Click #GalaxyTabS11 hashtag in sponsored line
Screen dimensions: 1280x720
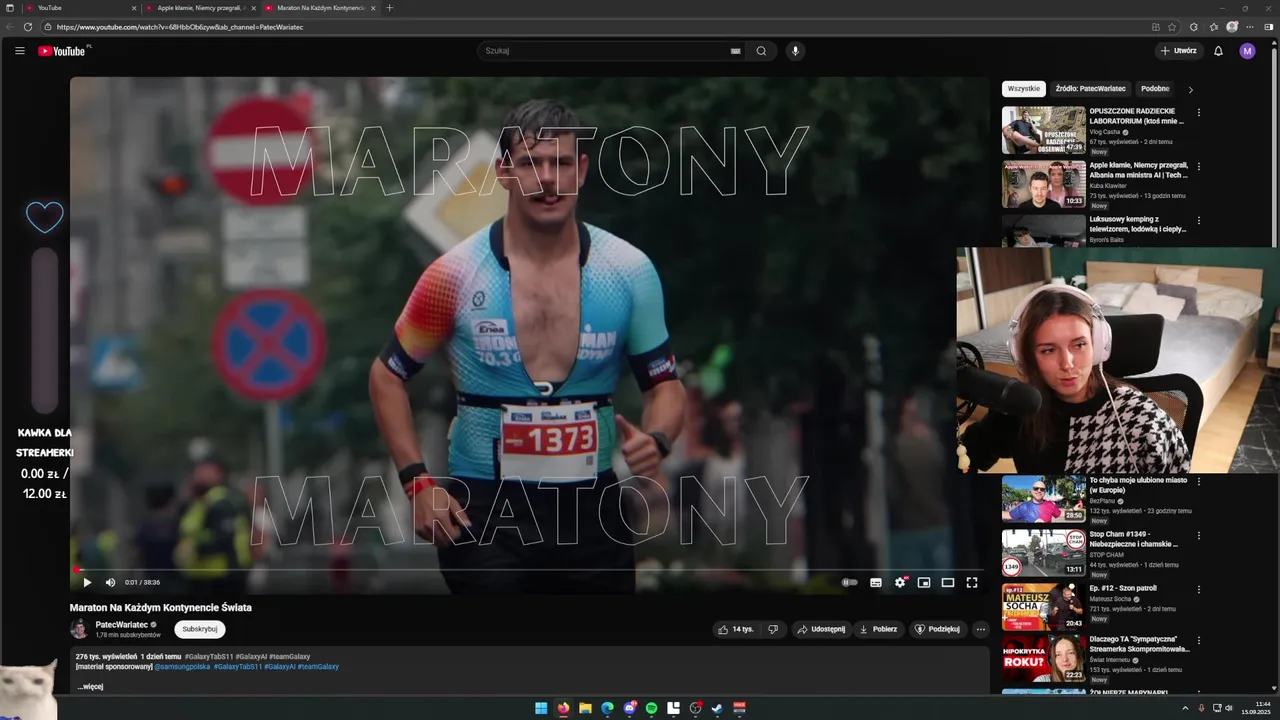(238, 666)
